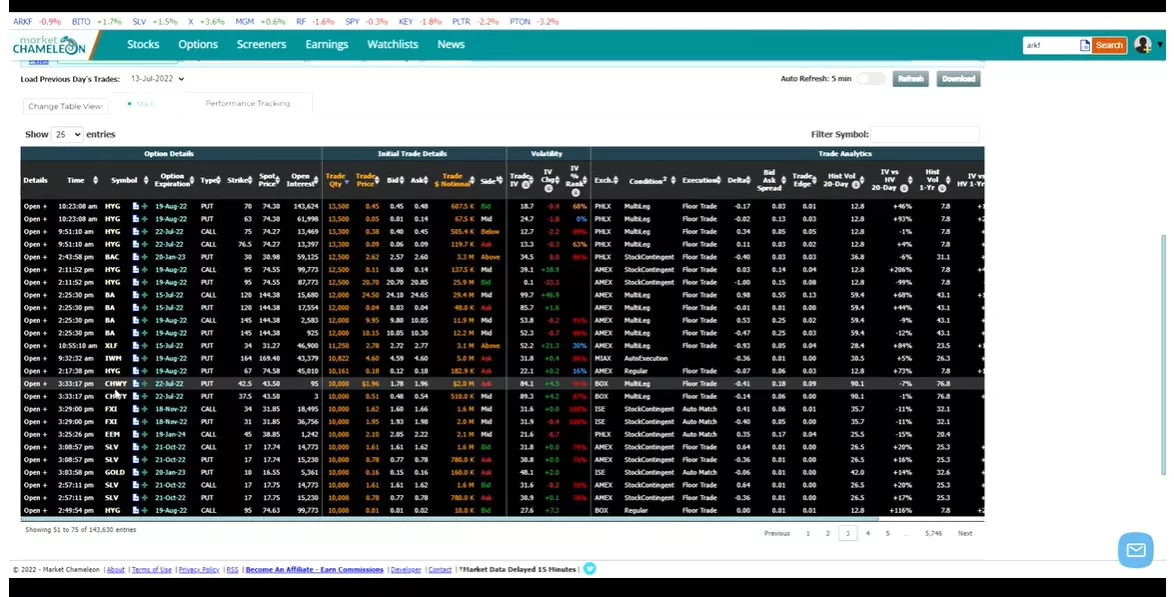1174x597 pixels.
Task: Open the Watchlists menu
Action: coord(392,44)
